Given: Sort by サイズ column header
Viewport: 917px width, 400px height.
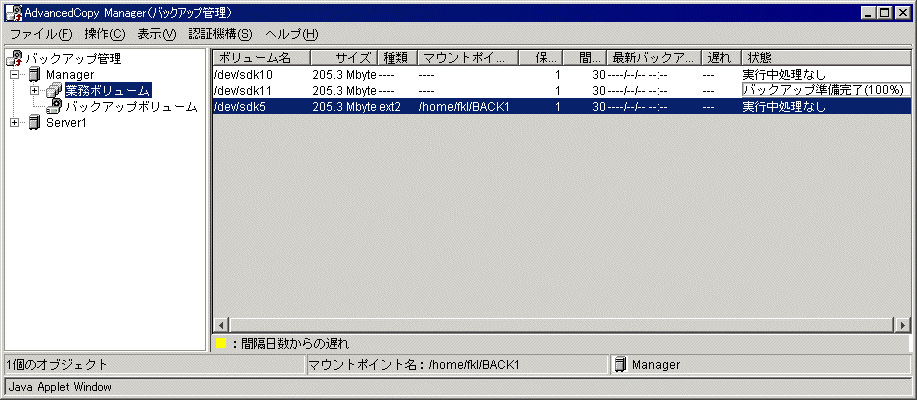Looking at the screenshot, I should pyautogui.click(x=344, y=57).
